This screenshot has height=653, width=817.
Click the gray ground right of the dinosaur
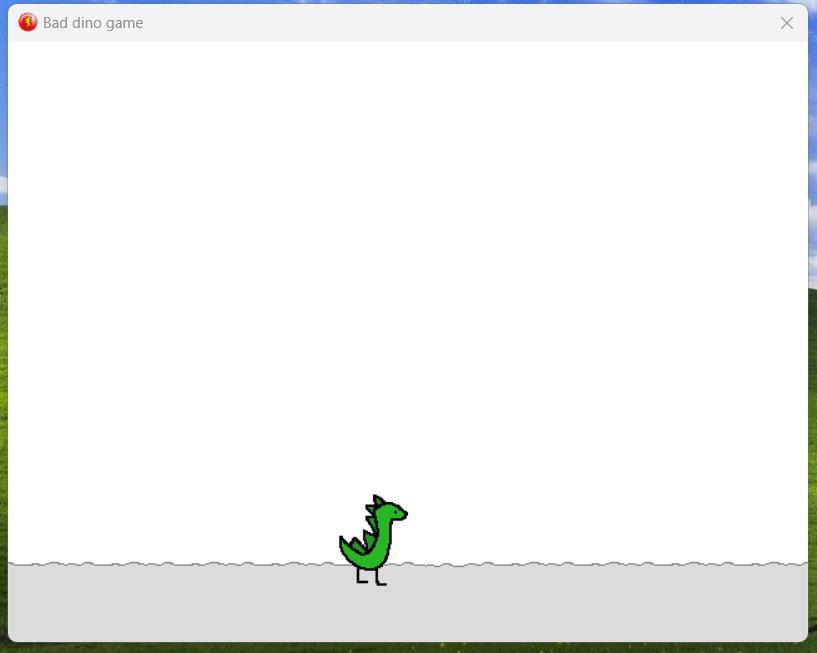coord(600,603)
